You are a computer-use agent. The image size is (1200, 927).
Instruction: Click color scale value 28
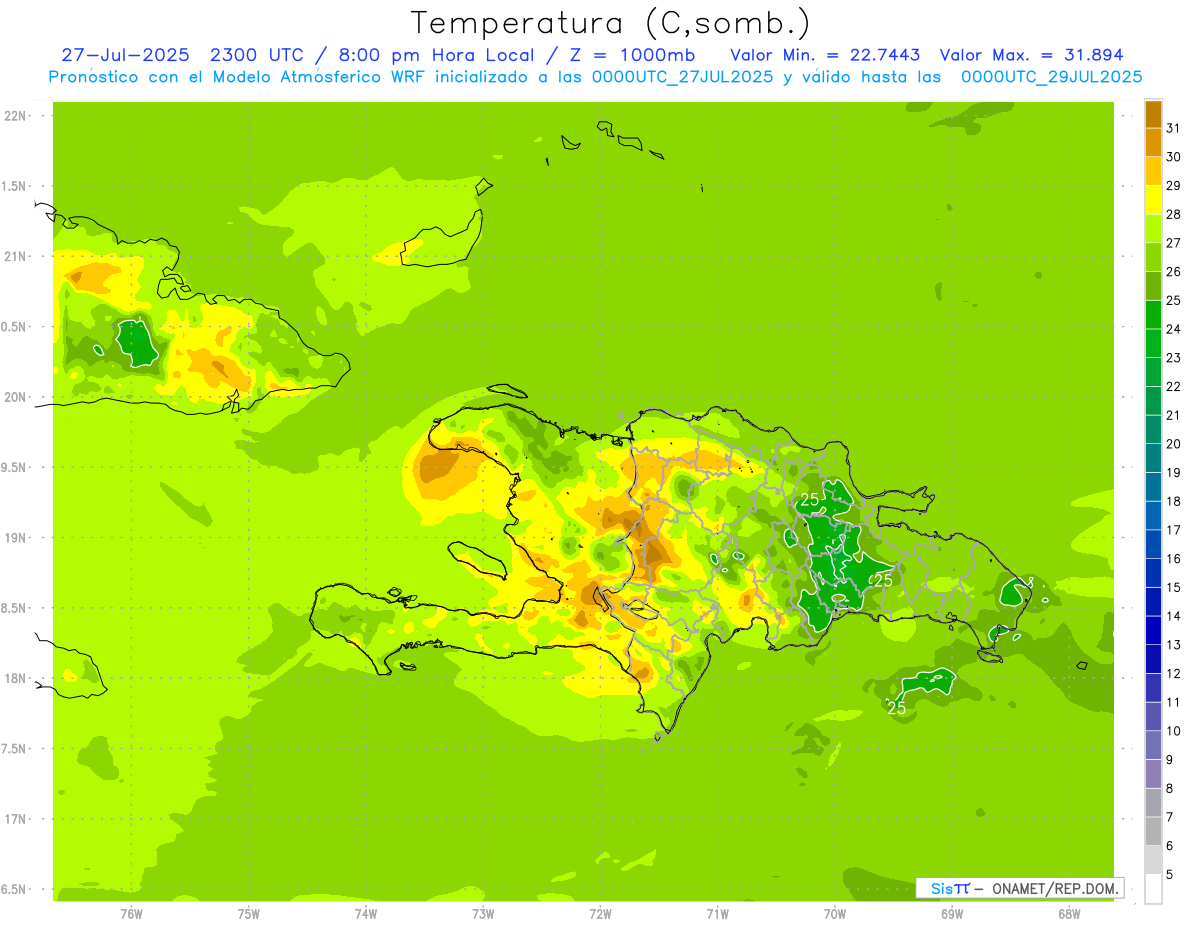(x=1174, y=214)
